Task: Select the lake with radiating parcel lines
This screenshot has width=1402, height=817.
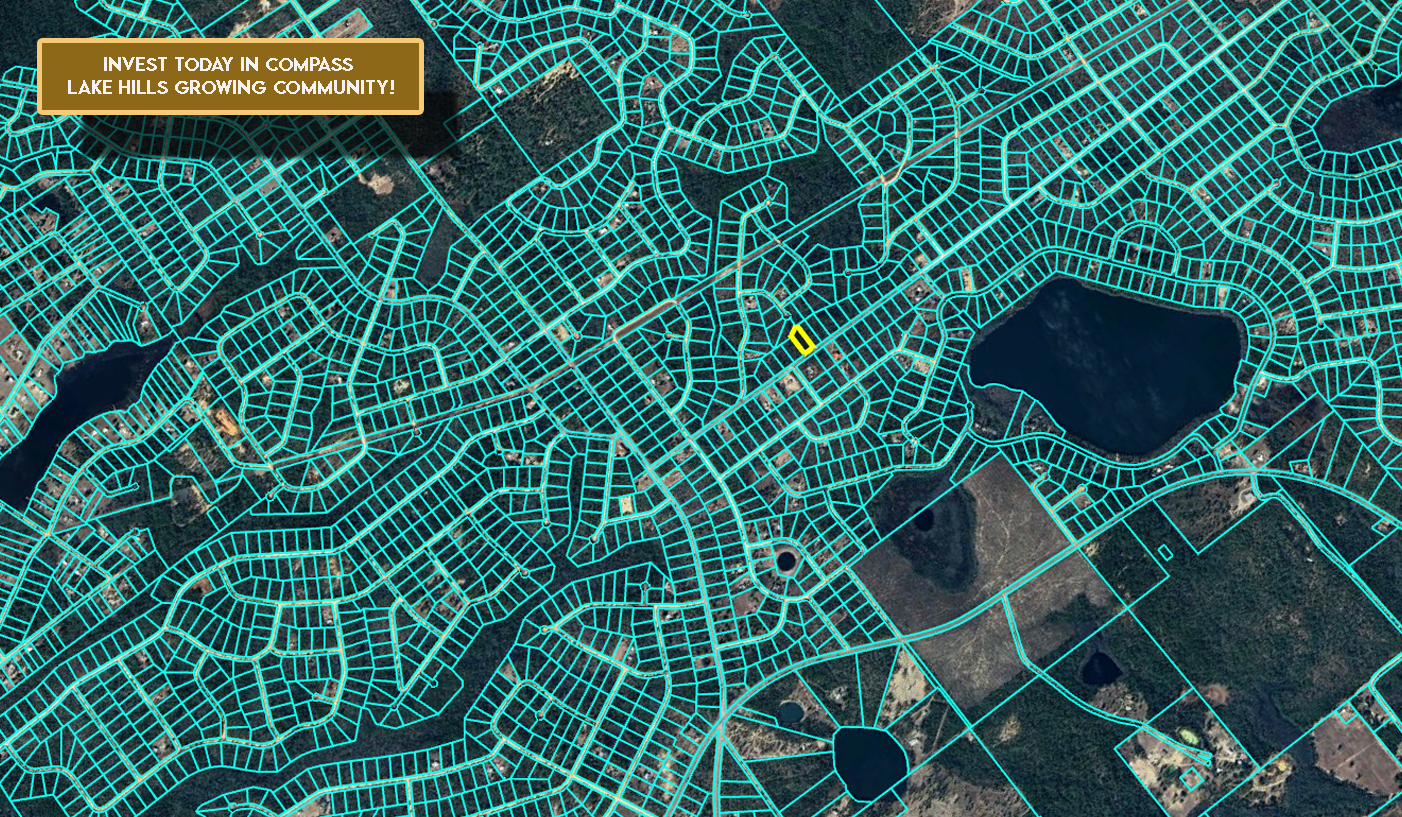Action: [869, 761]
